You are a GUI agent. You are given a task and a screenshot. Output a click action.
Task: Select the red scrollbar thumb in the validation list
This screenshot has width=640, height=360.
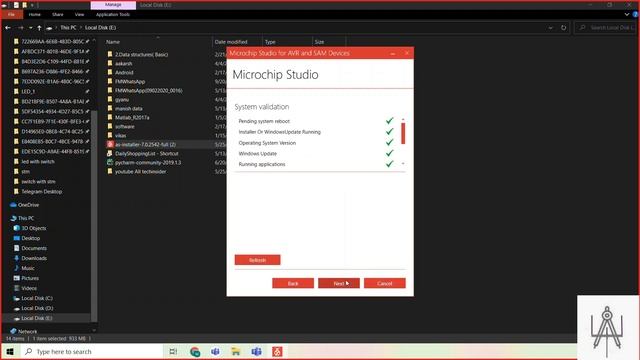tap(403, 133)
